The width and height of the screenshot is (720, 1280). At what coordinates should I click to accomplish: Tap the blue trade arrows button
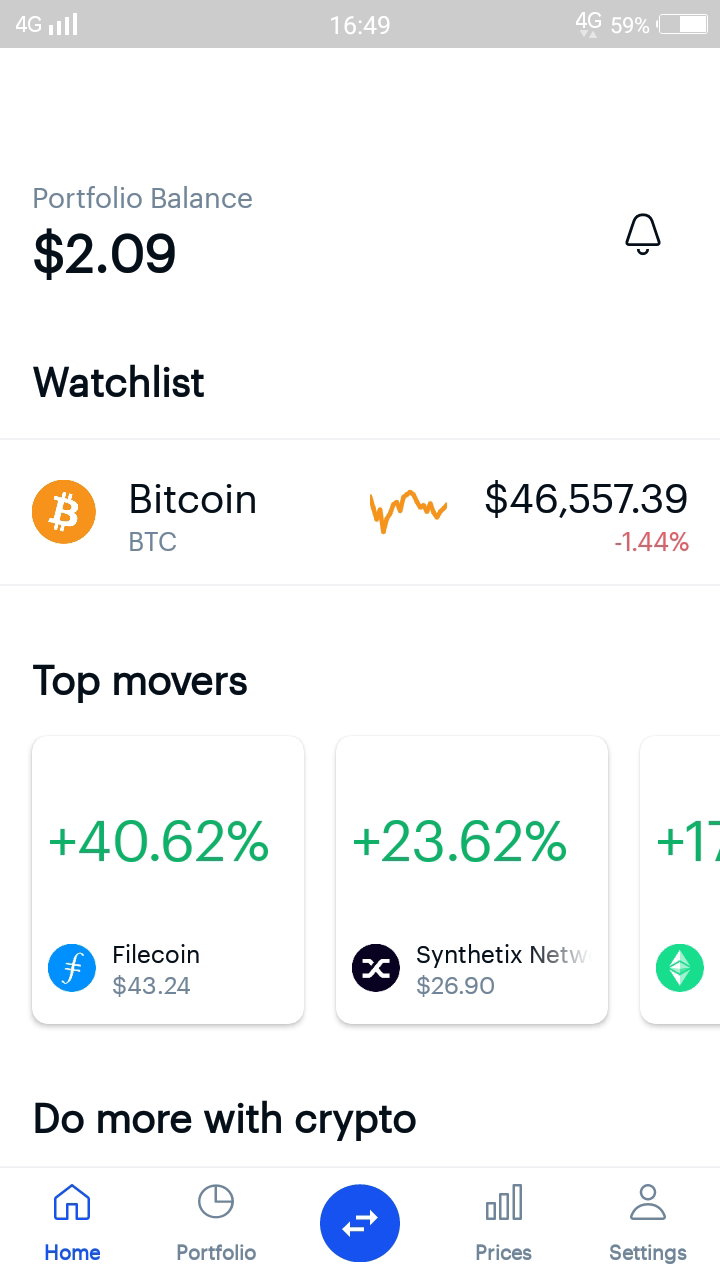[360, 1223]
